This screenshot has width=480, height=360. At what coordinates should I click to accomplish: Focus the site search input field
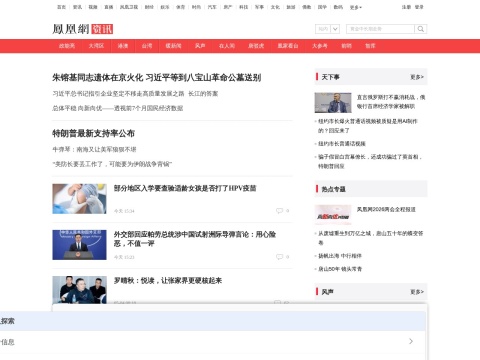point(380,29)
